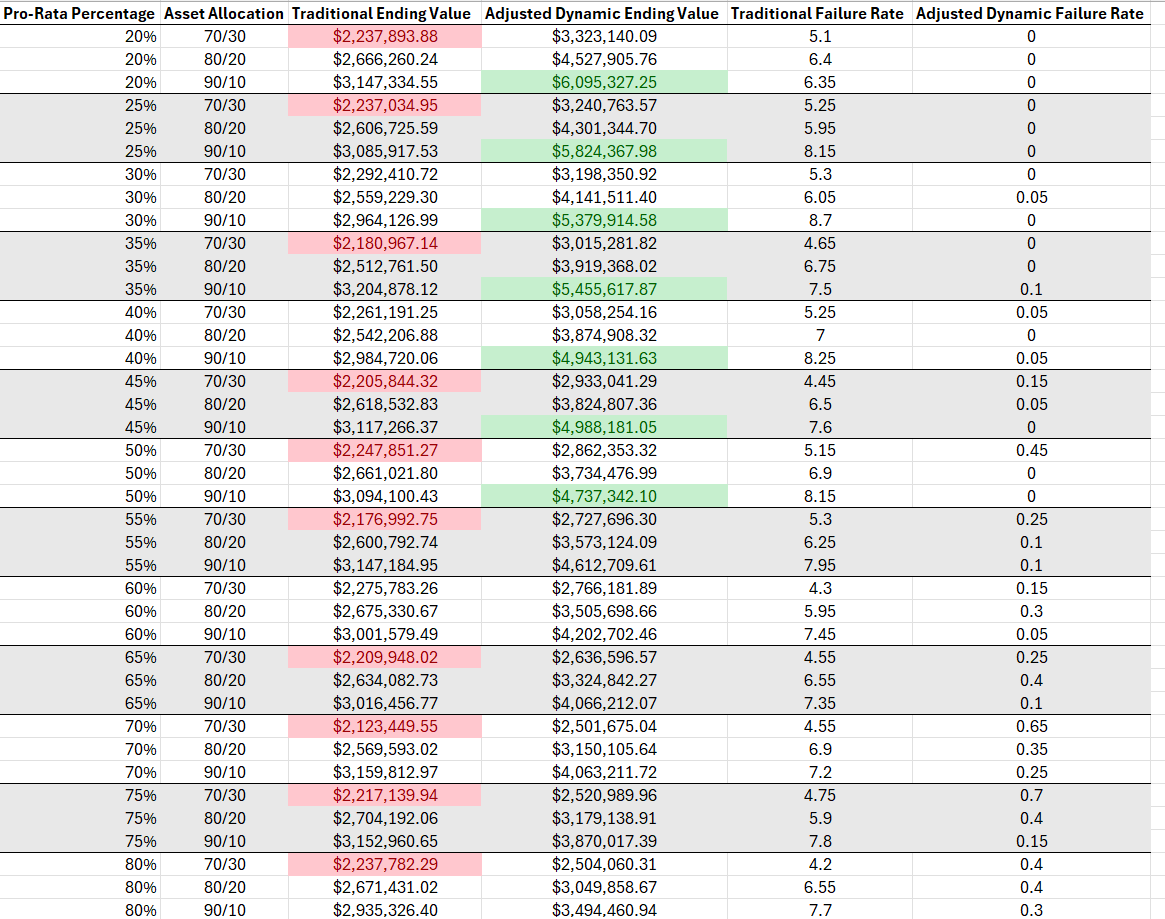Select cell $2,704,192.06
The image size is (1165, 919).
[x=384, y=819]
